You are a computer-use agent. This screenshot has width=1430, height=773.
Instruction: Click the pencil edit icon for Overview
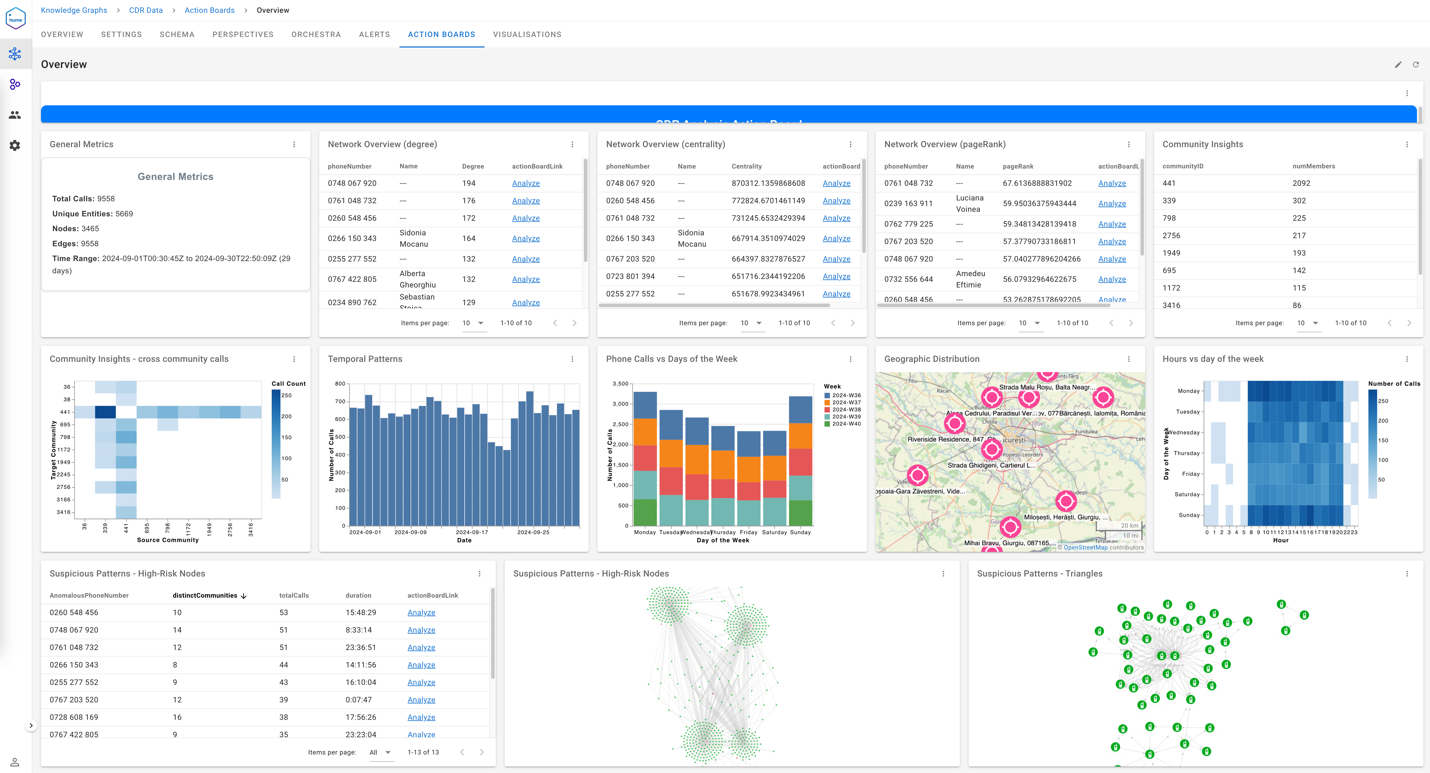(1398, 65)
